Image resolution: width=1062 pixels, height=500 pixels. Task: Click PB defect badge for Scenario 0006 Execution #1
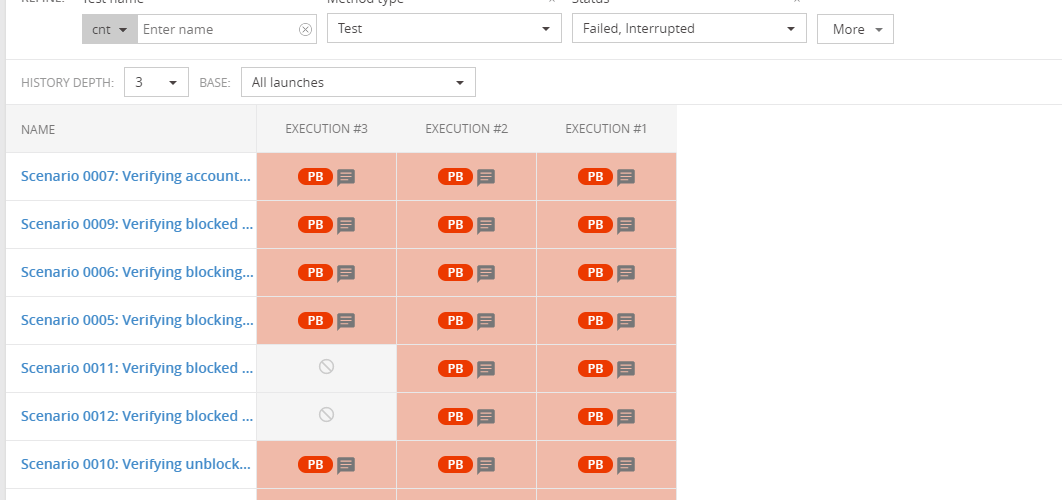[x=595, y=273]
